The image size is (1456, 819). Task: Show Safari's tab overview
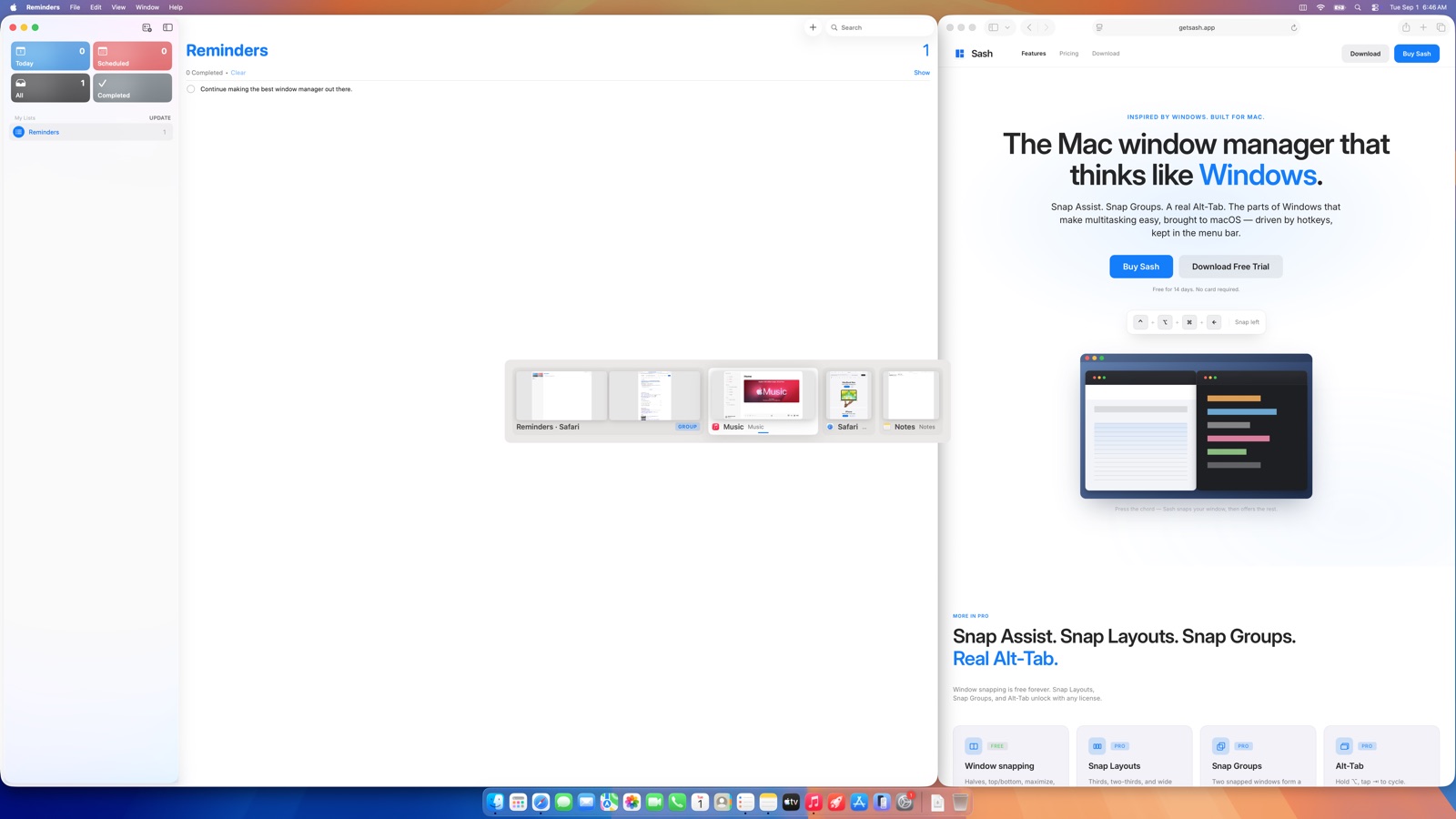click(1441, 27)
